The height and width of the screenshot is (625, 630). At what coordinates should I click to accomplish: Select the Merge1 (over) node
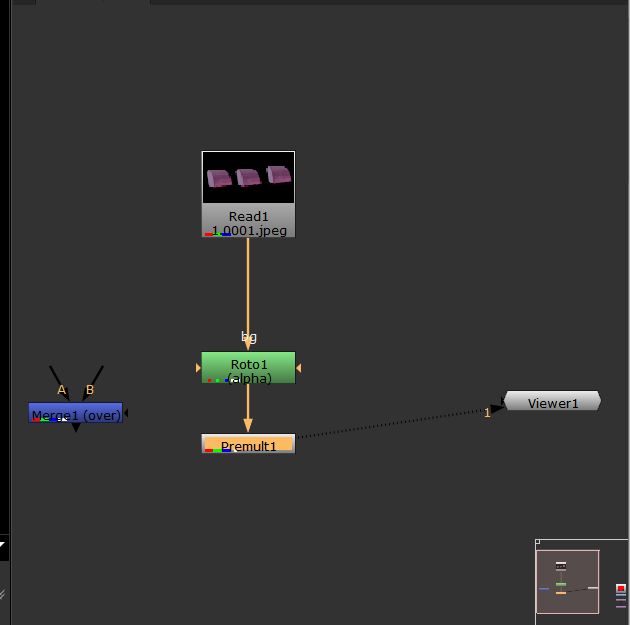[76, 413]
